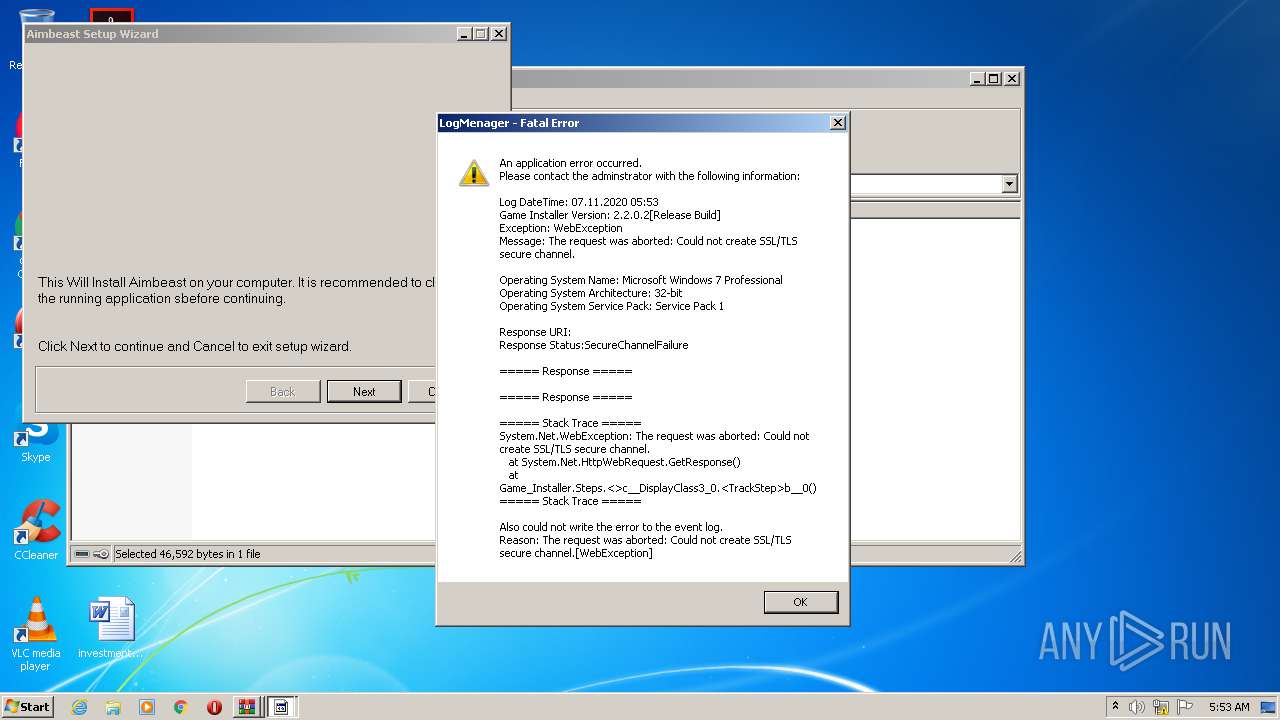The image size is (1280, 720).
Task: Show hidden tray icons arrow
Action: pyautogui.click(x=1115, y=707)
